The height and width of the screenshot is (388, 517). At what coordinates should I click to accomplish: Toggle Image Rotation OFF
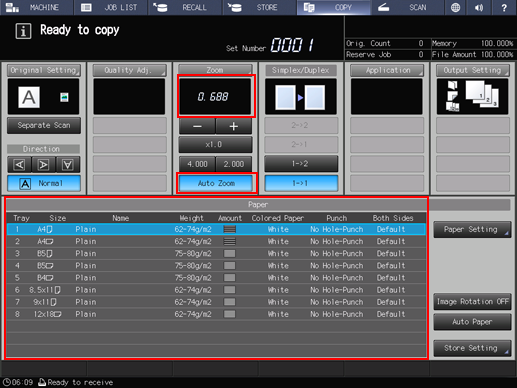[x=472, y=302]
